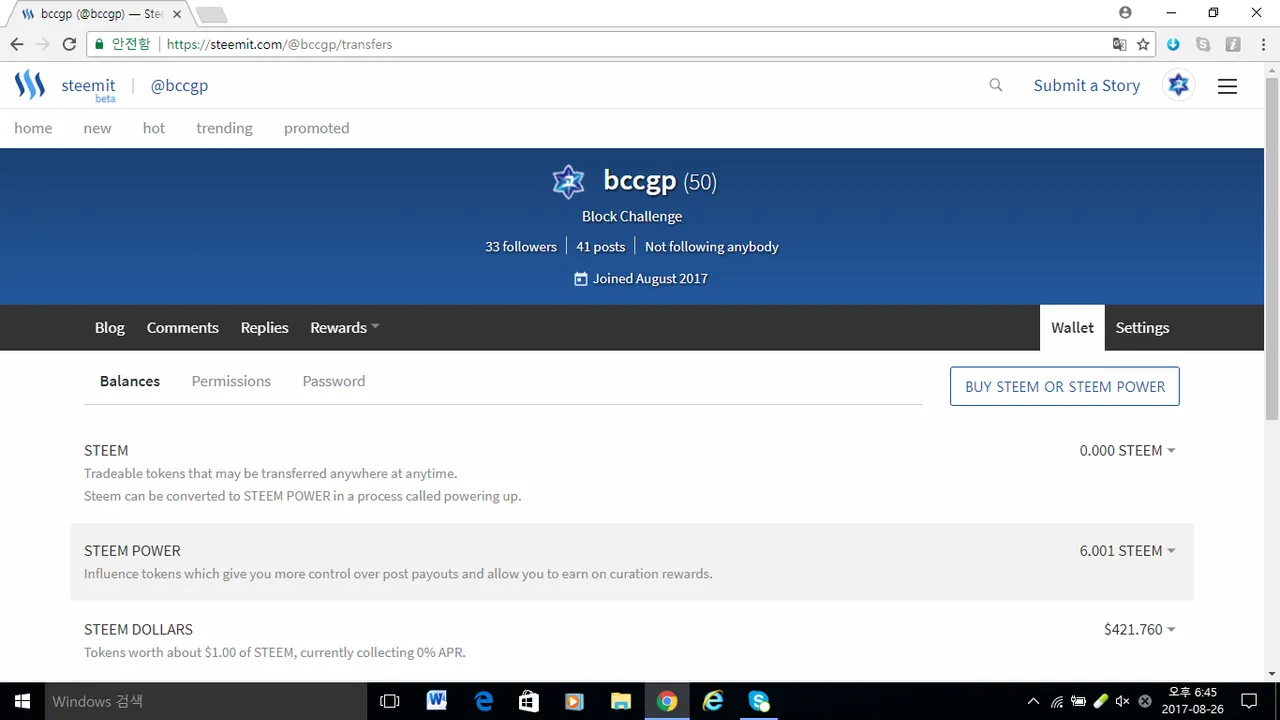Open the new posts link

click(x=97, y=128)
